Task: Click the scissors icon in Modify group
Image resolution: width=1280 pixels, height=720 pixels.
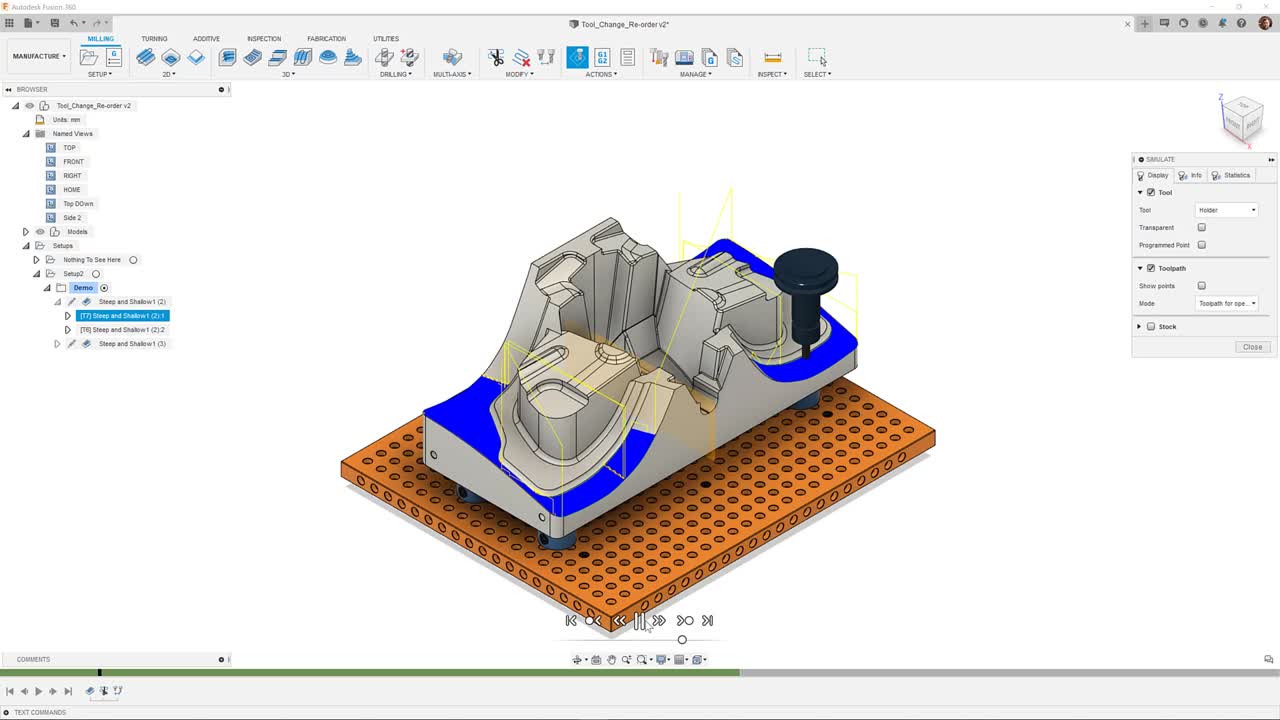Action: point(496,58)
